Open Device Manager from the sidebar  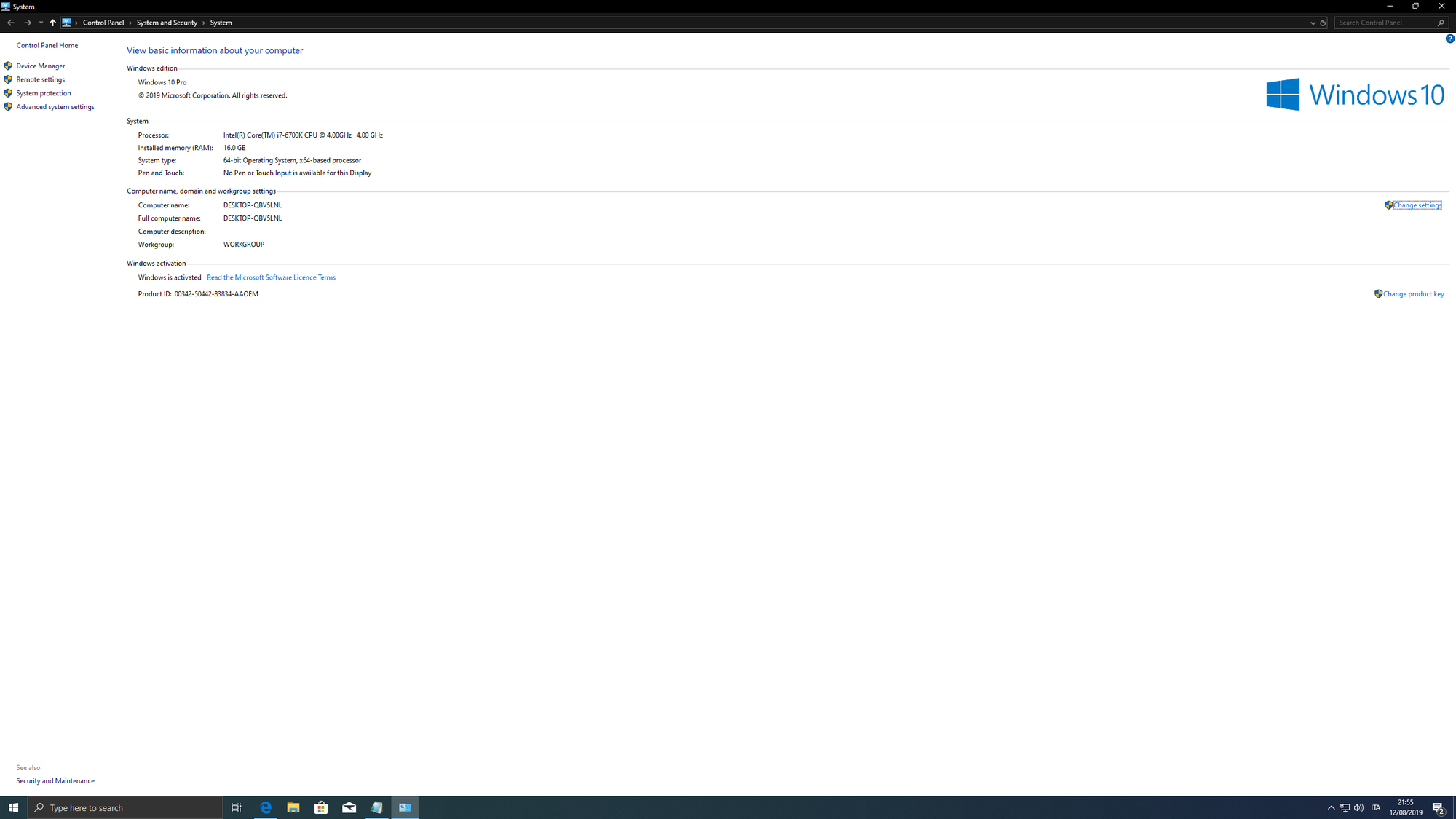tap(41, 66)
